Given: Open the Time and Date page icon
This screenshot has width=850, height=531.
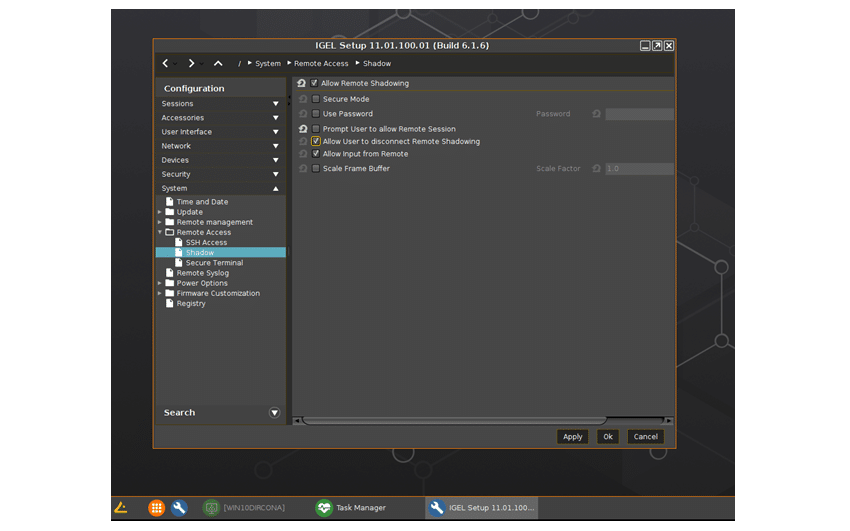Looking at the screenshot, I should 170,202.
